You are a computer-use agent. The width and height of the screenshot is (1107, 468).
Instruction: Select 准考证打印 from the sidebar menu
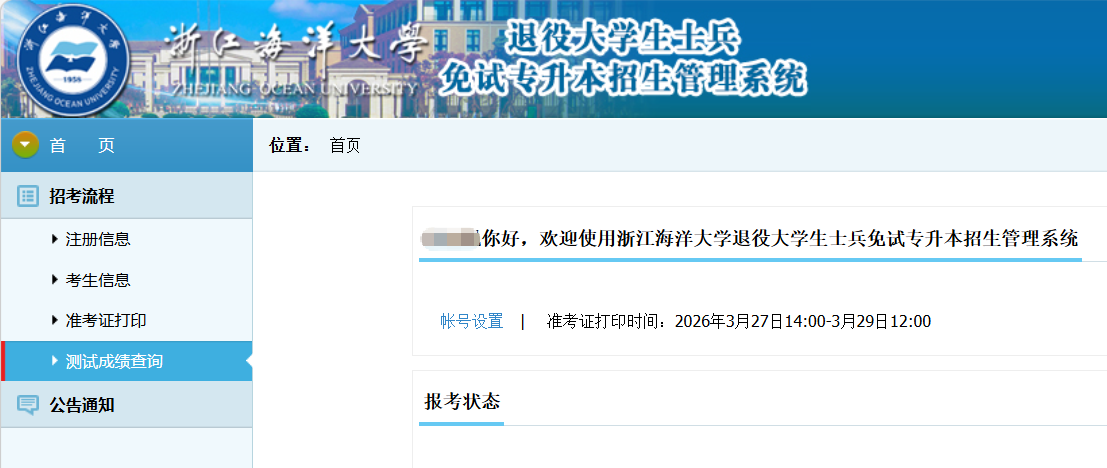coord(106,321)
